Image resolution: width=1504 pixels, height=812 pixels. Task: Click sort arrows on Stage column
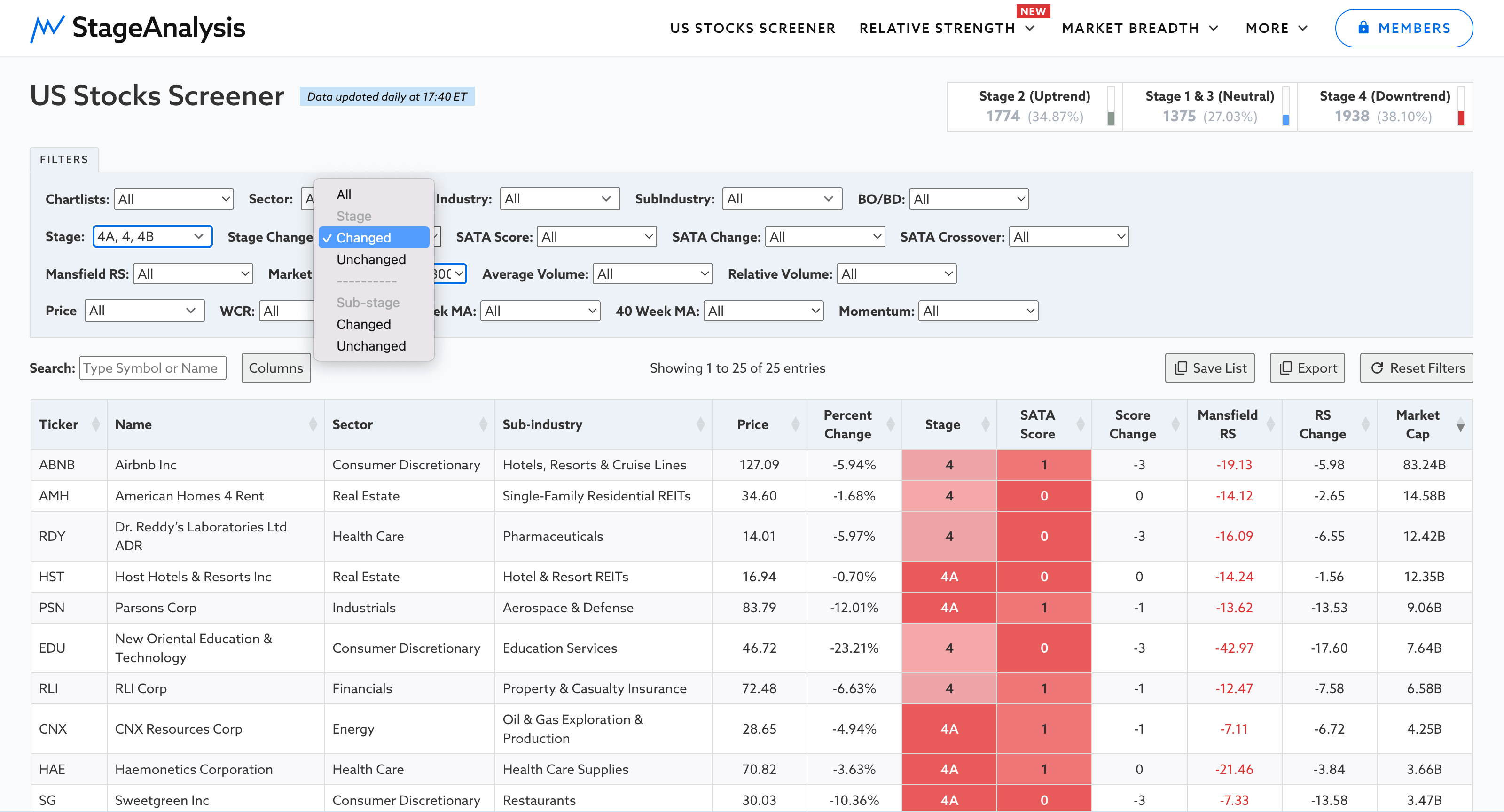pos(986,424)
